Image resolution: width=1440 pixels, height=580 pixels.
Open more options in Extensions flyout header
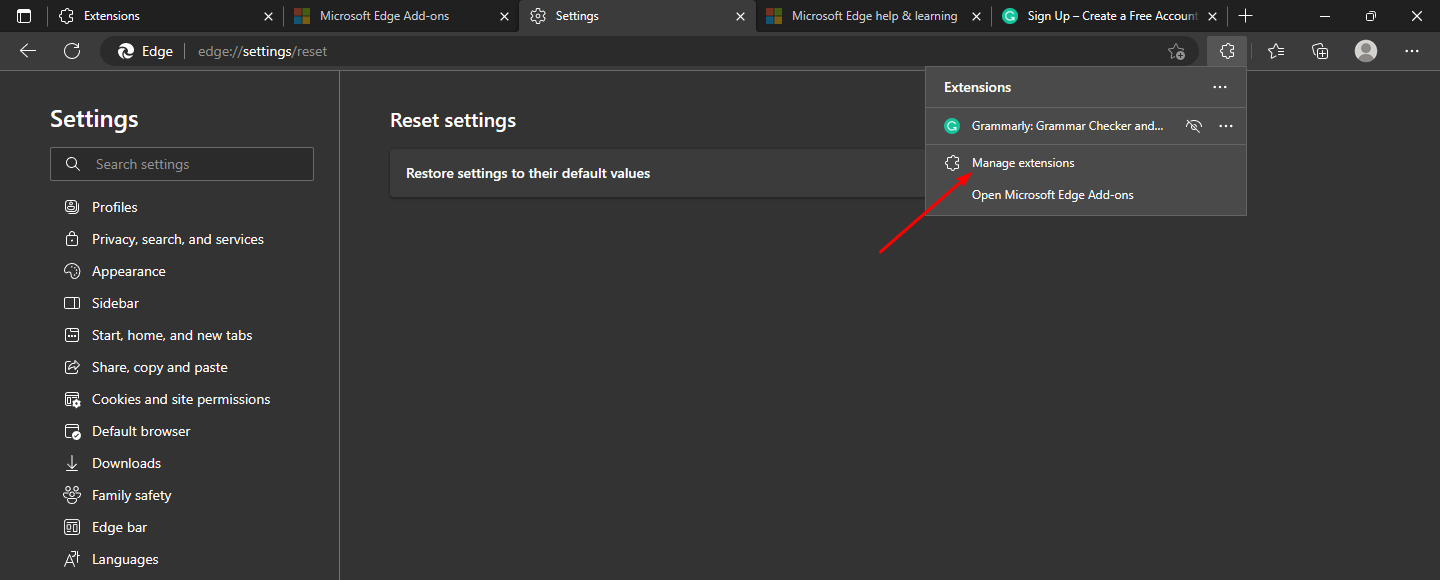[x=1220, y=87]
